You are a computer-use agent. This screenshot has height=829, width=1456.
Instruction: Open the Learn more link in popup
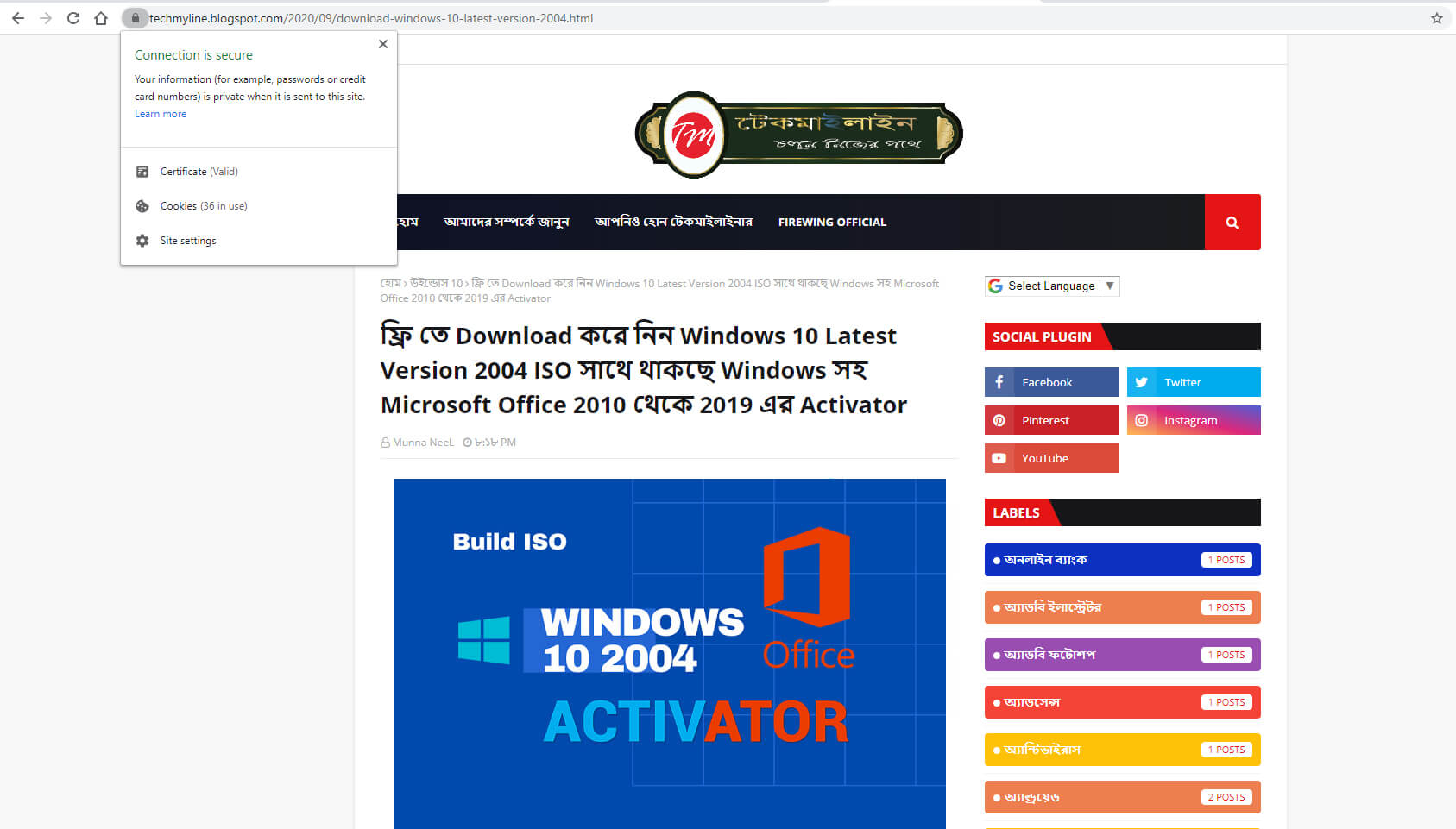tap(161, 114)
